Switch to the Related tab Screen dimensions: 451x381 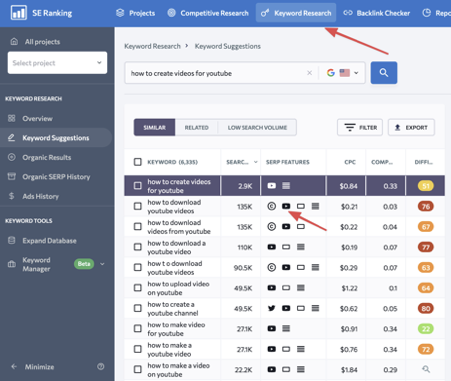[x=197, y=127]
